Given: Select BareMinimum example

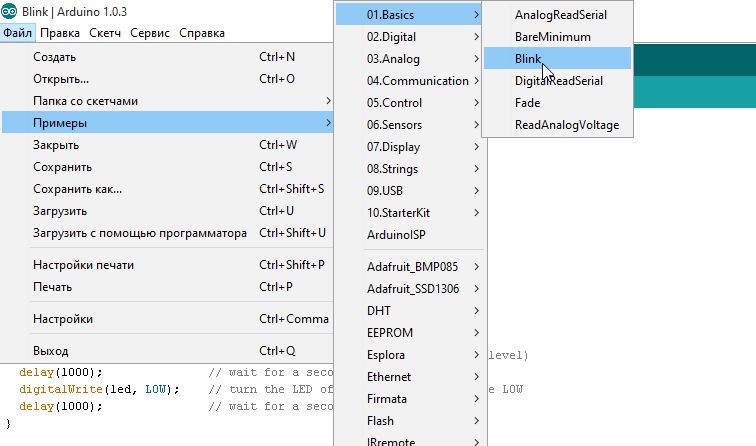Looking at the screenshot, I should 557,37.
